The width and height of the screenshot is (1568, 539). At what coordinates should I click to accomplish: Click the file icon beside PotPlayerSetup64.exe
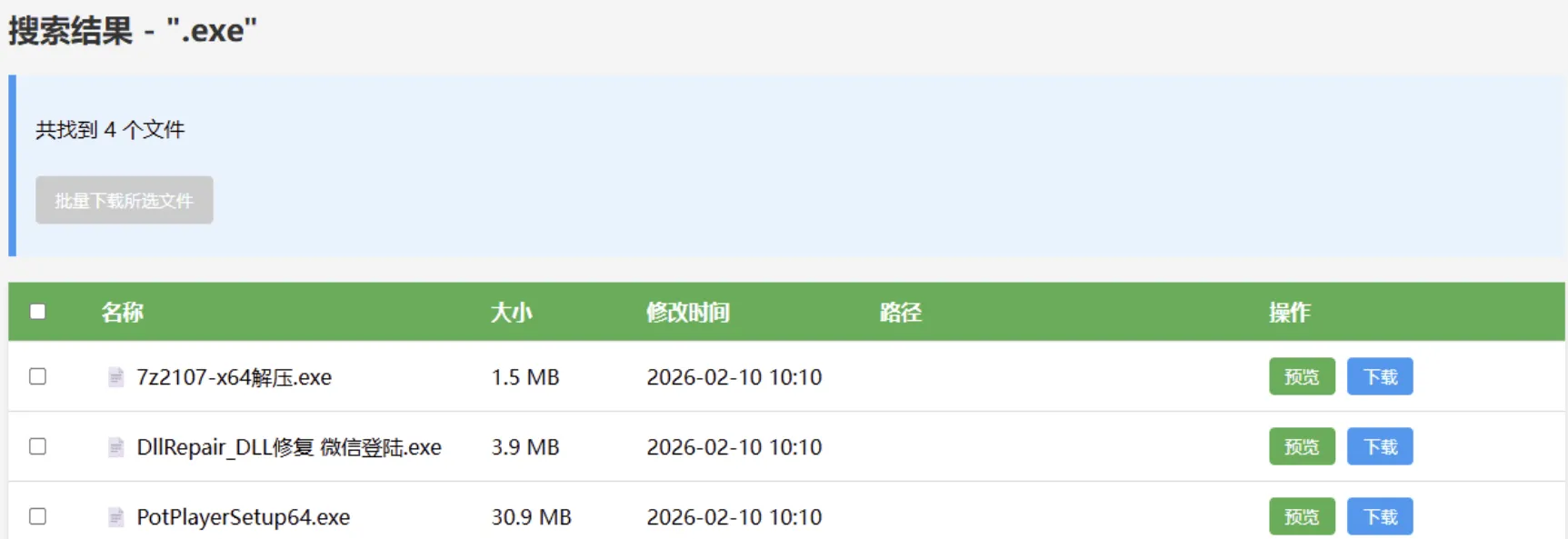[115, 516]
